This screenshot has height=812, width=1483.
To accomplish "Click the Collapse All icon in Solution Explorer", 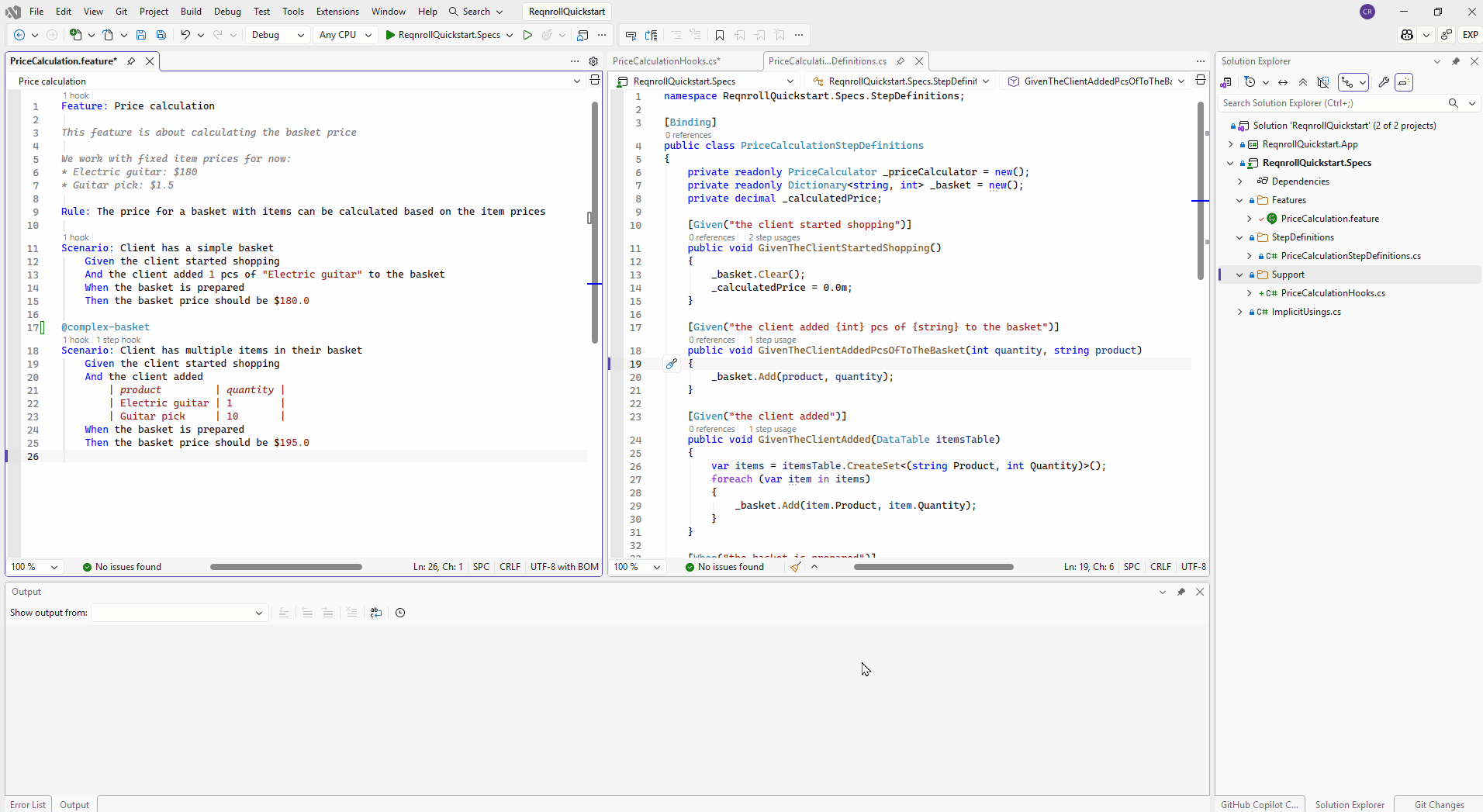I will pos(1303,82).
